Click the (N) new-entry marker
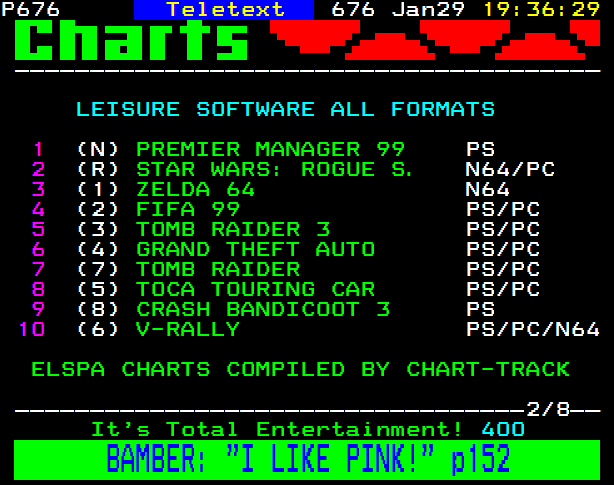 (x=98, y=150)
